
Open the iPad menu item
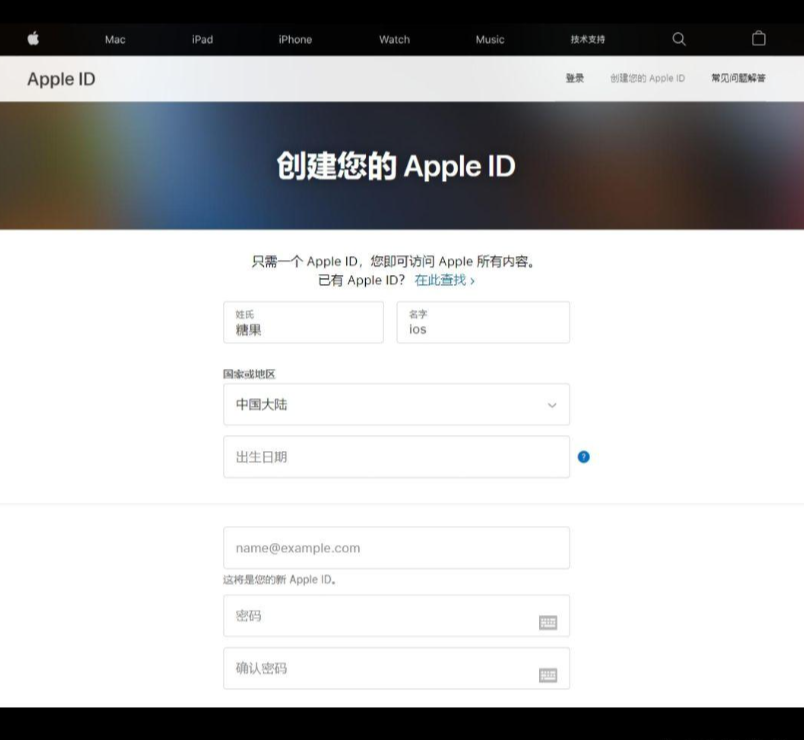click(202, 40)
